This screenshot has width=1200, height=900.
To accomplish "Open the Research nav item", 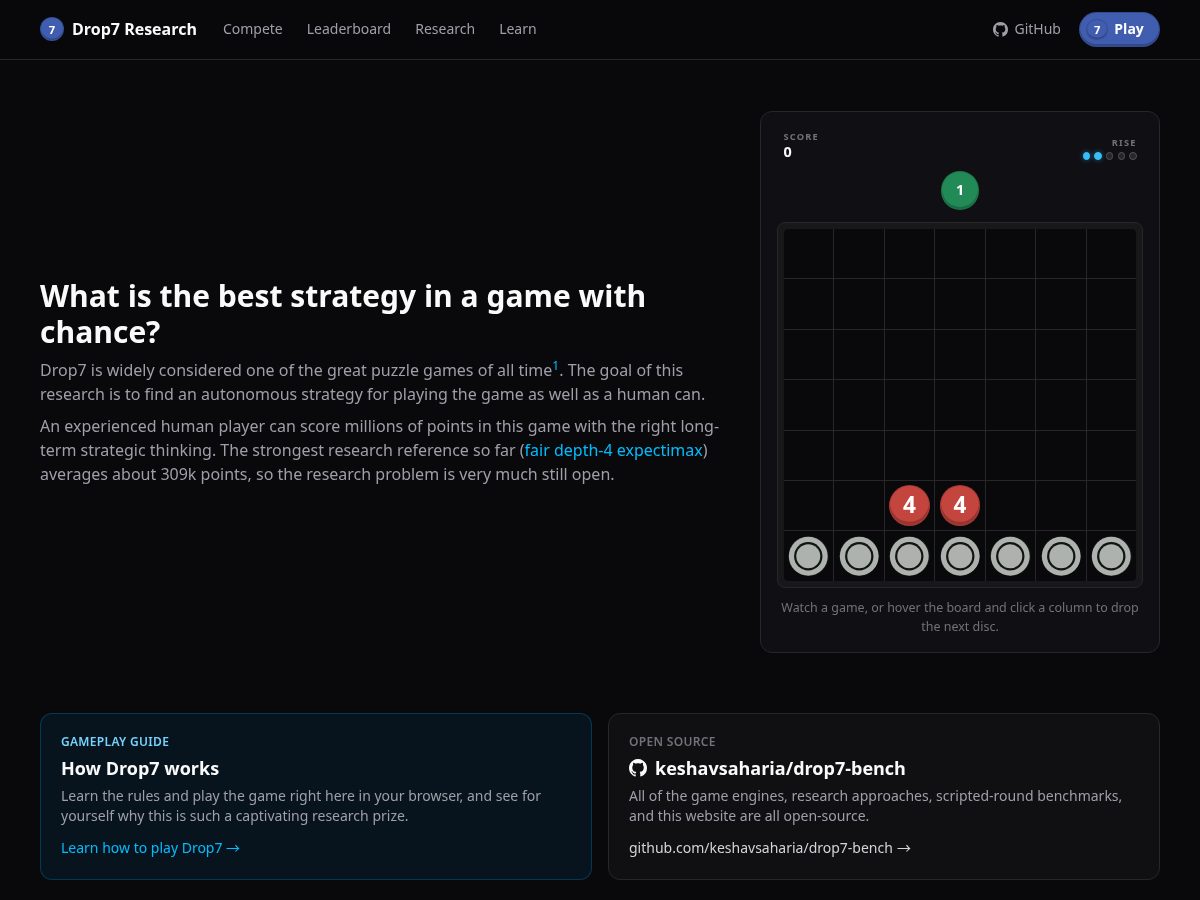I will (445, 29).
